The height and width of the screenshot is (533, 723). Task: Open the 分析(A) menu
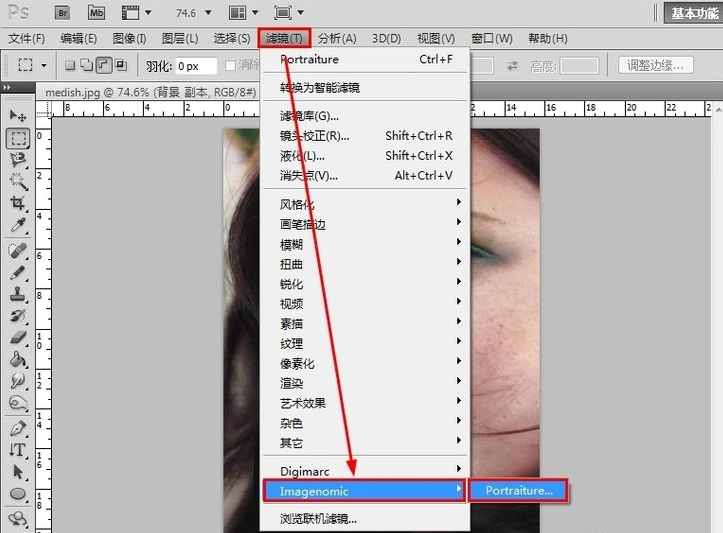[337, 38]
